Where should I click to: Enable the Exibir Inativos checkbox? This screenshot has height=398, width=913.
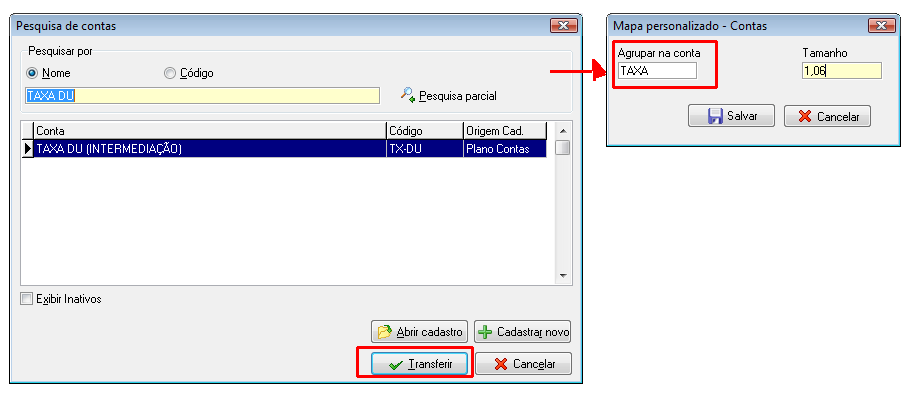click(26, 299)
